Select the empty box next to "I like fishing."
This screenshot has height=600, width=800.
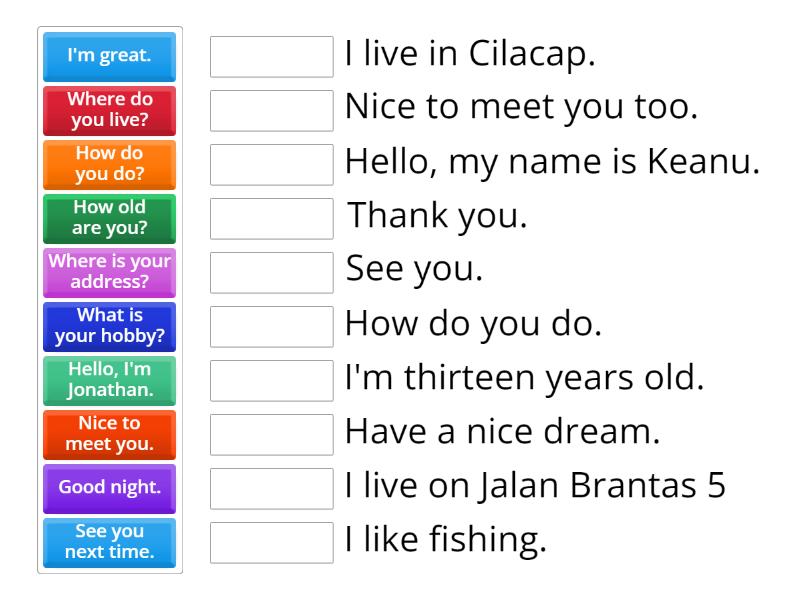[272, 543]
